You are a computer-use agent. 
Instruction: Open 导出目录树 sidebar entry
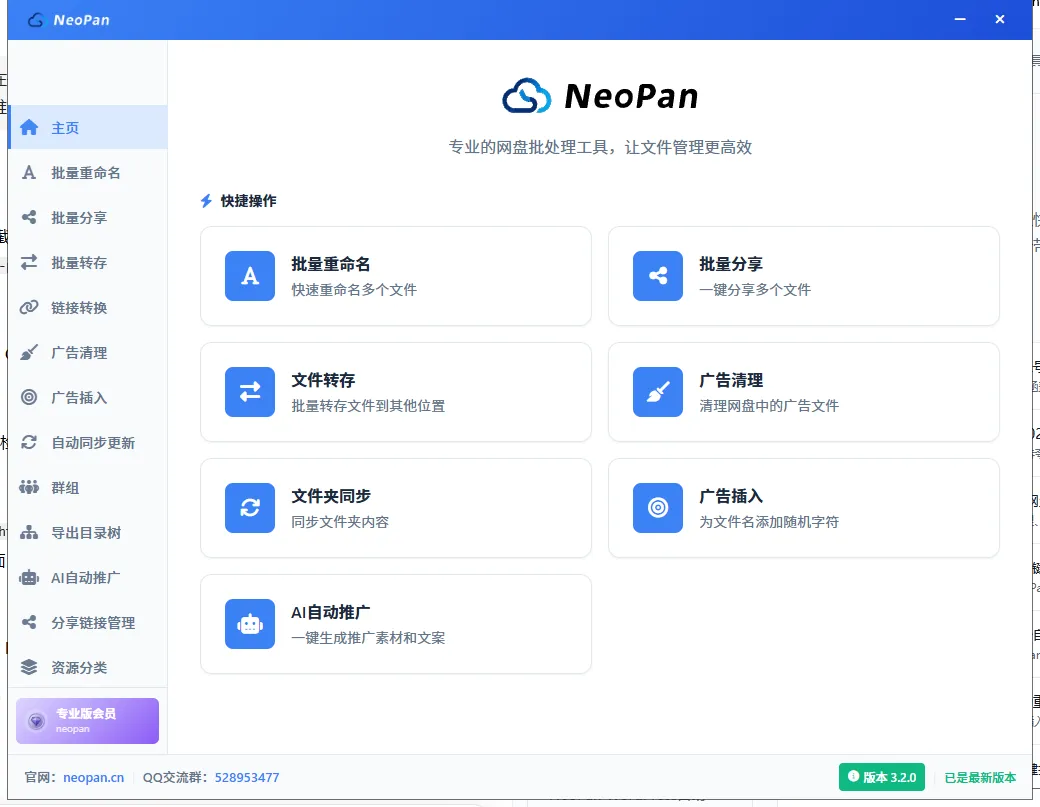pyautogui.click(x=88, y=532)
